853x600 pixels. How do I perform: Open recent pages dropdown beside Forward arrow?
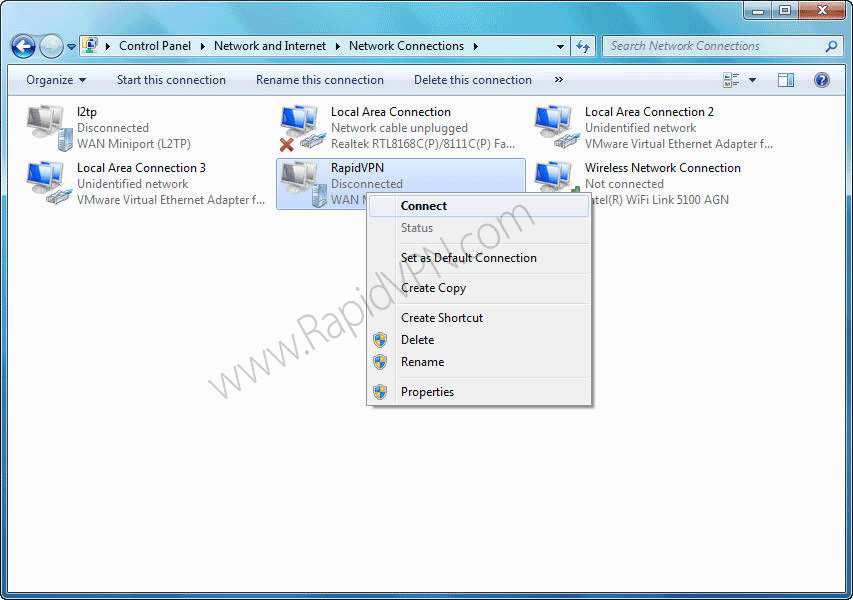click(x=71, y=47)
